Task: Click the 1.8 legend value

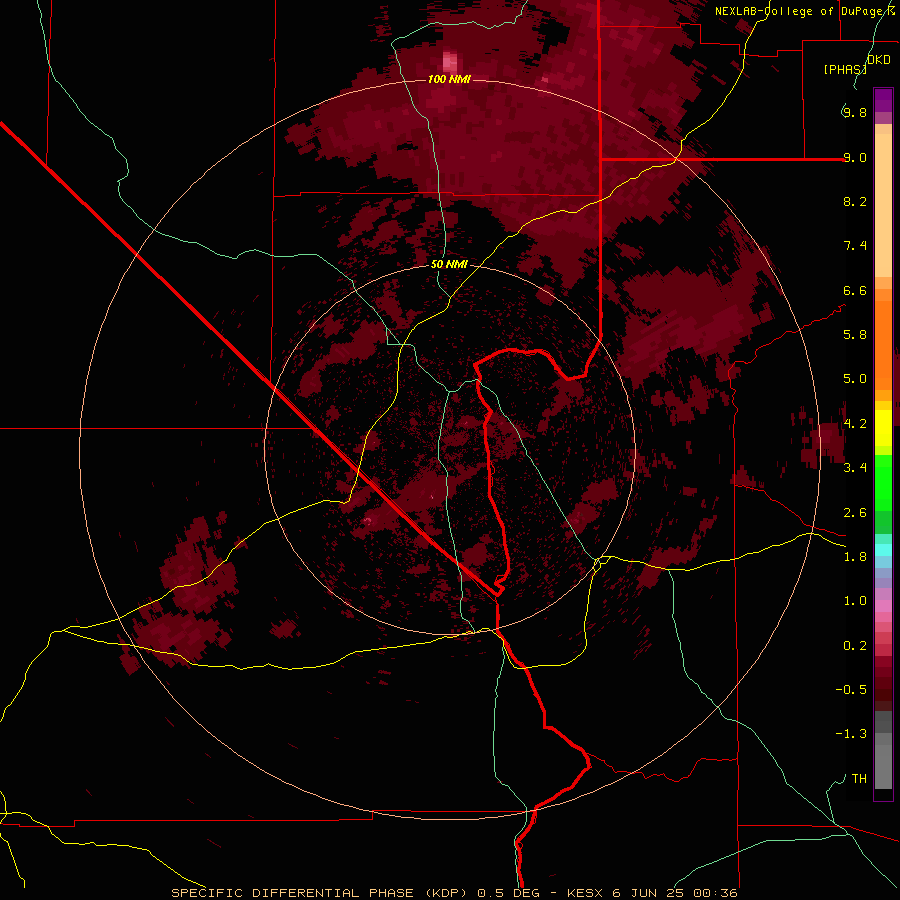Action: pos(855,557)
